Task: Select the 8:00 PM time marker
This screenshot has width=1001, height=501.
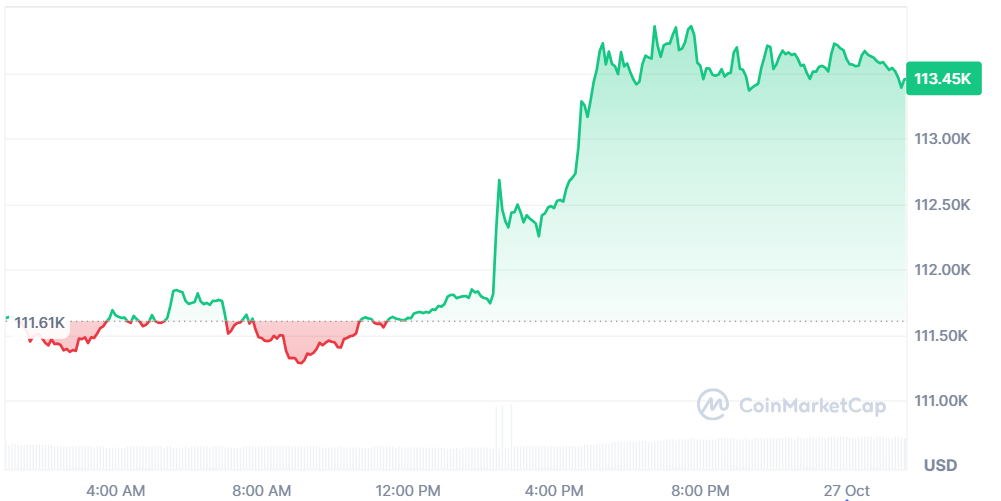Action: pyautogui.click(x=700, y=490)
